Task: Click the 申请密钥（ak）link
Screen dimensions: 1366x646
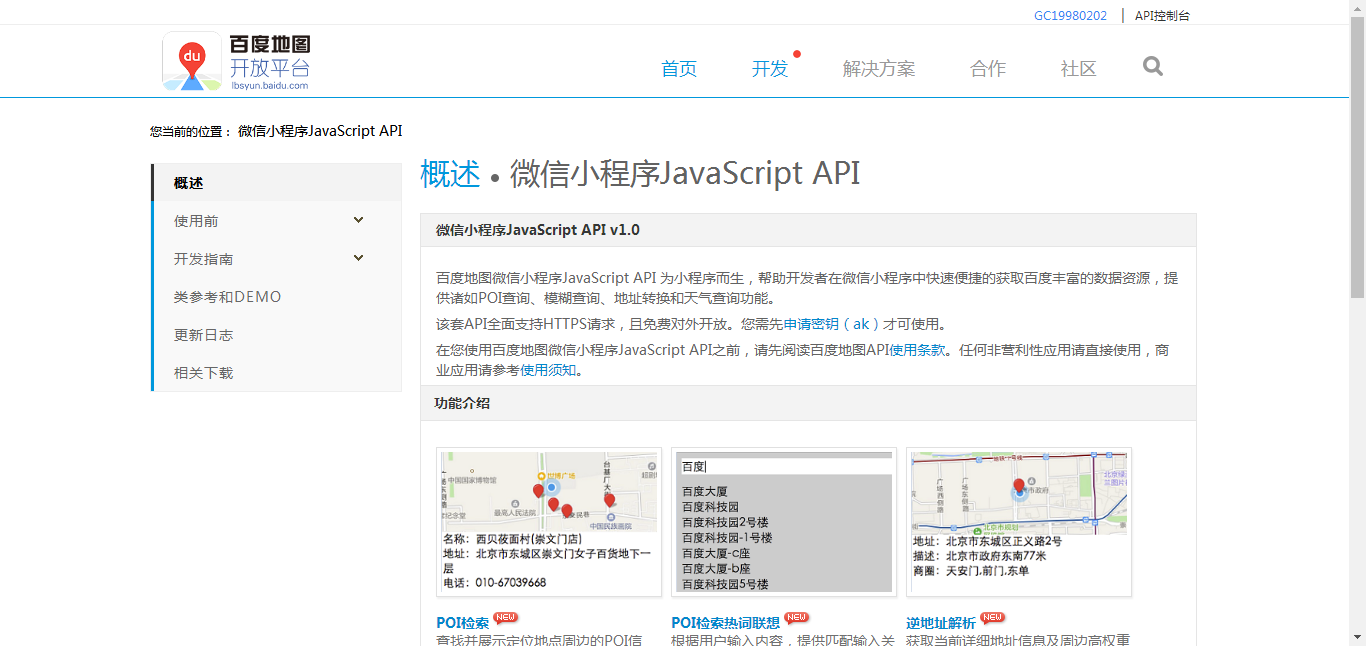Action: (831, 324)
